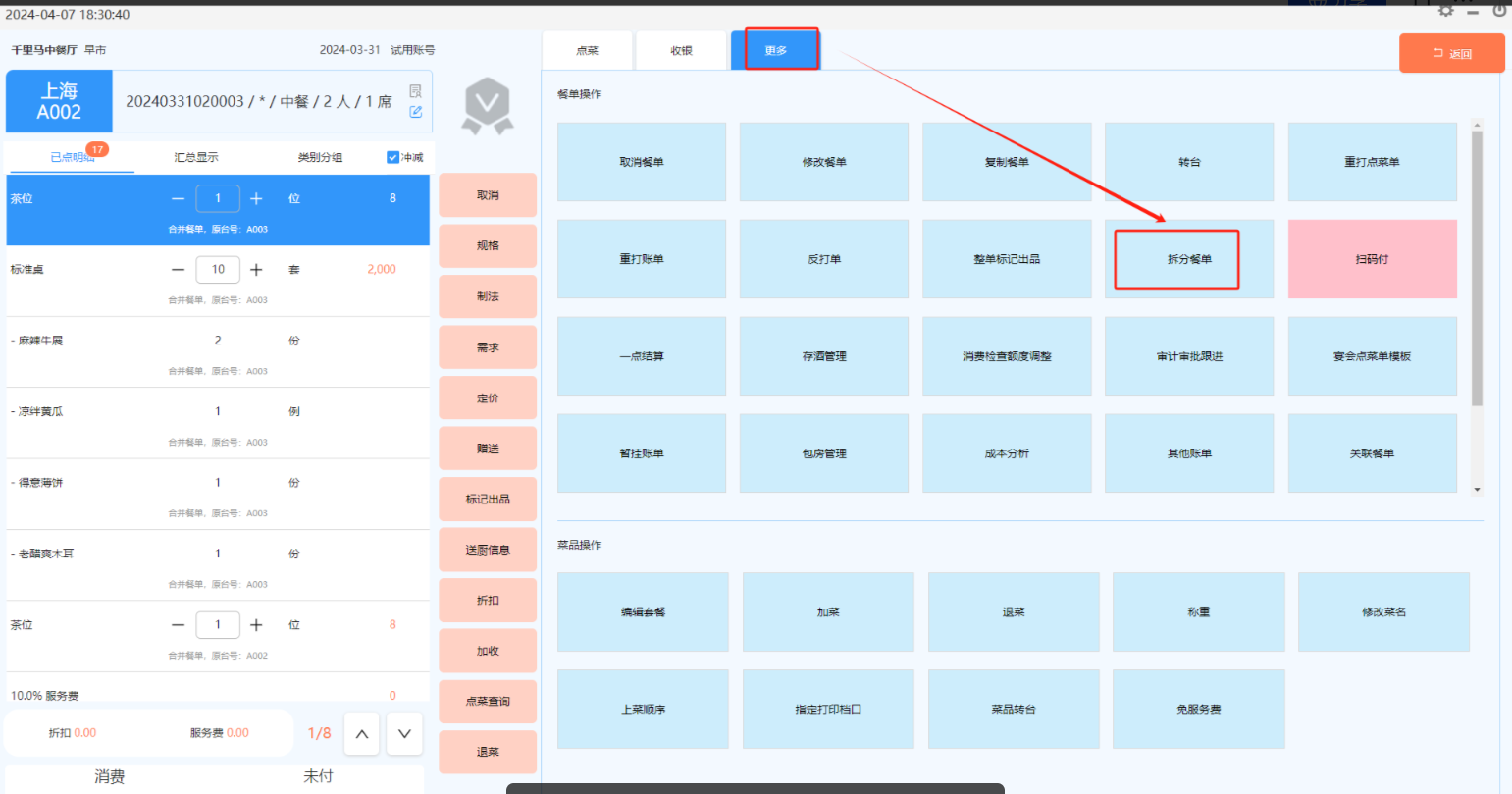Click the gray member badge icon

(x=488, y=106)
